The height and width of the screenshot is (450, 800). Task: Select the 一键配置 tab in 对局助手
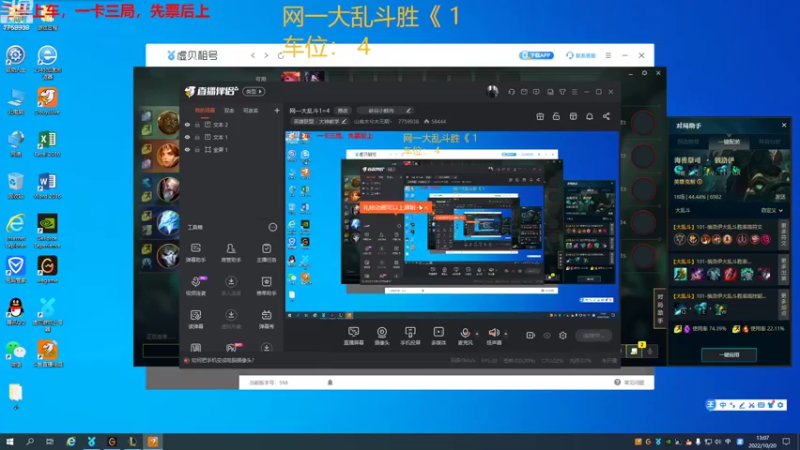tap(729, 142)
